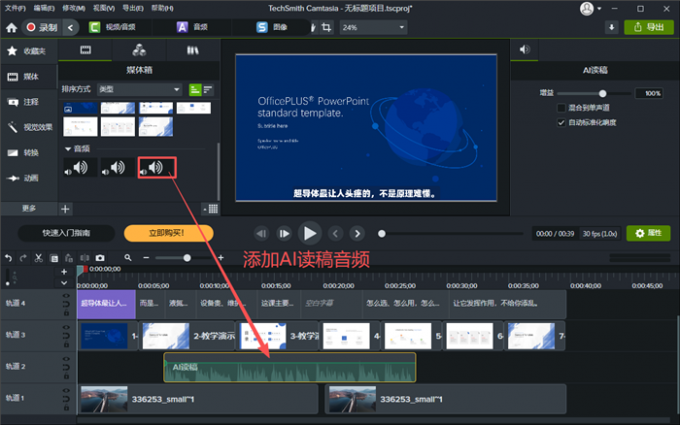Zoom out timeline with the minus button

click(x=146, y=258)
